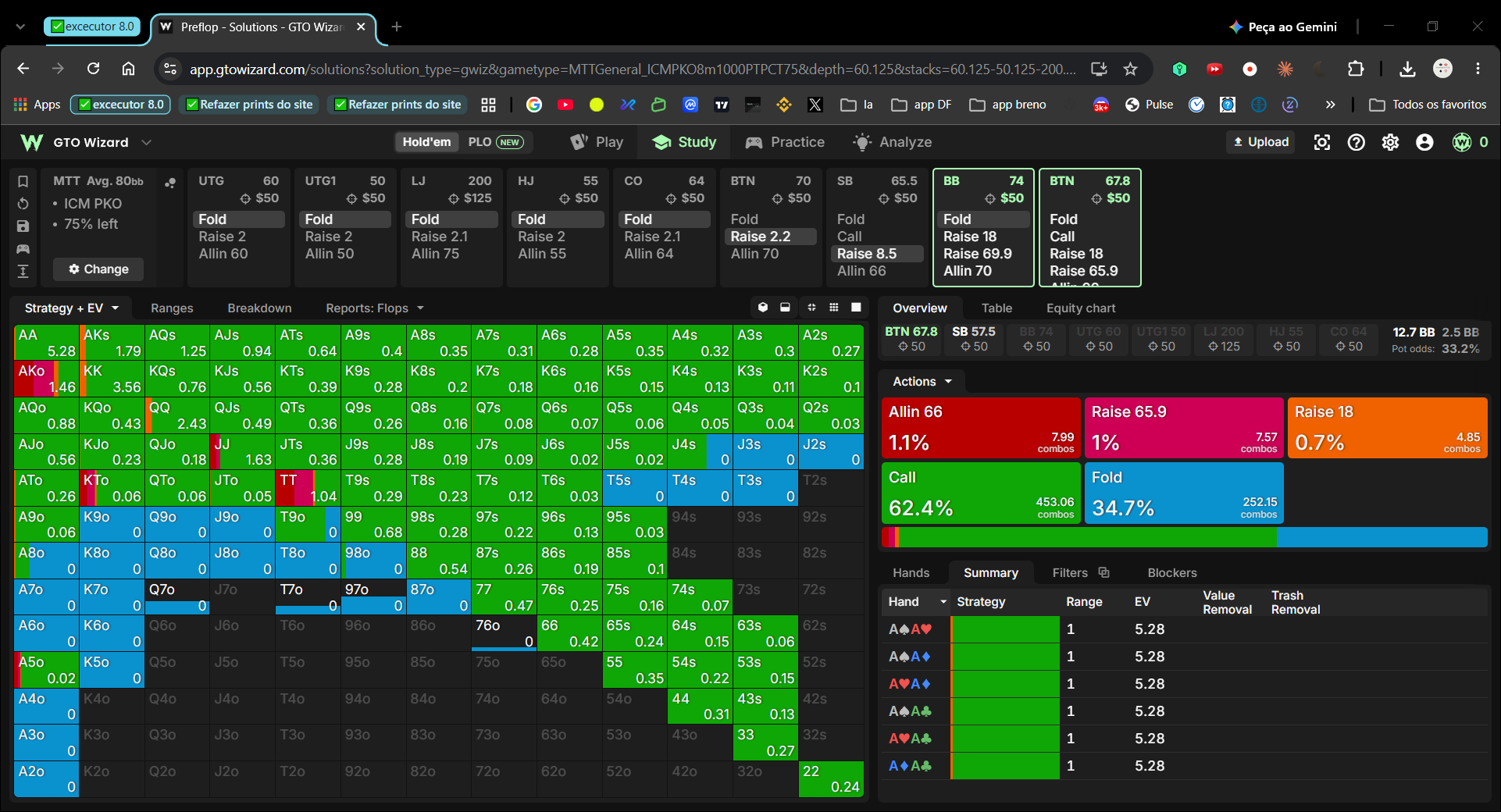Switch to the Practice tab
This screenshot has height=812, width=1501.
pos(786,142)
